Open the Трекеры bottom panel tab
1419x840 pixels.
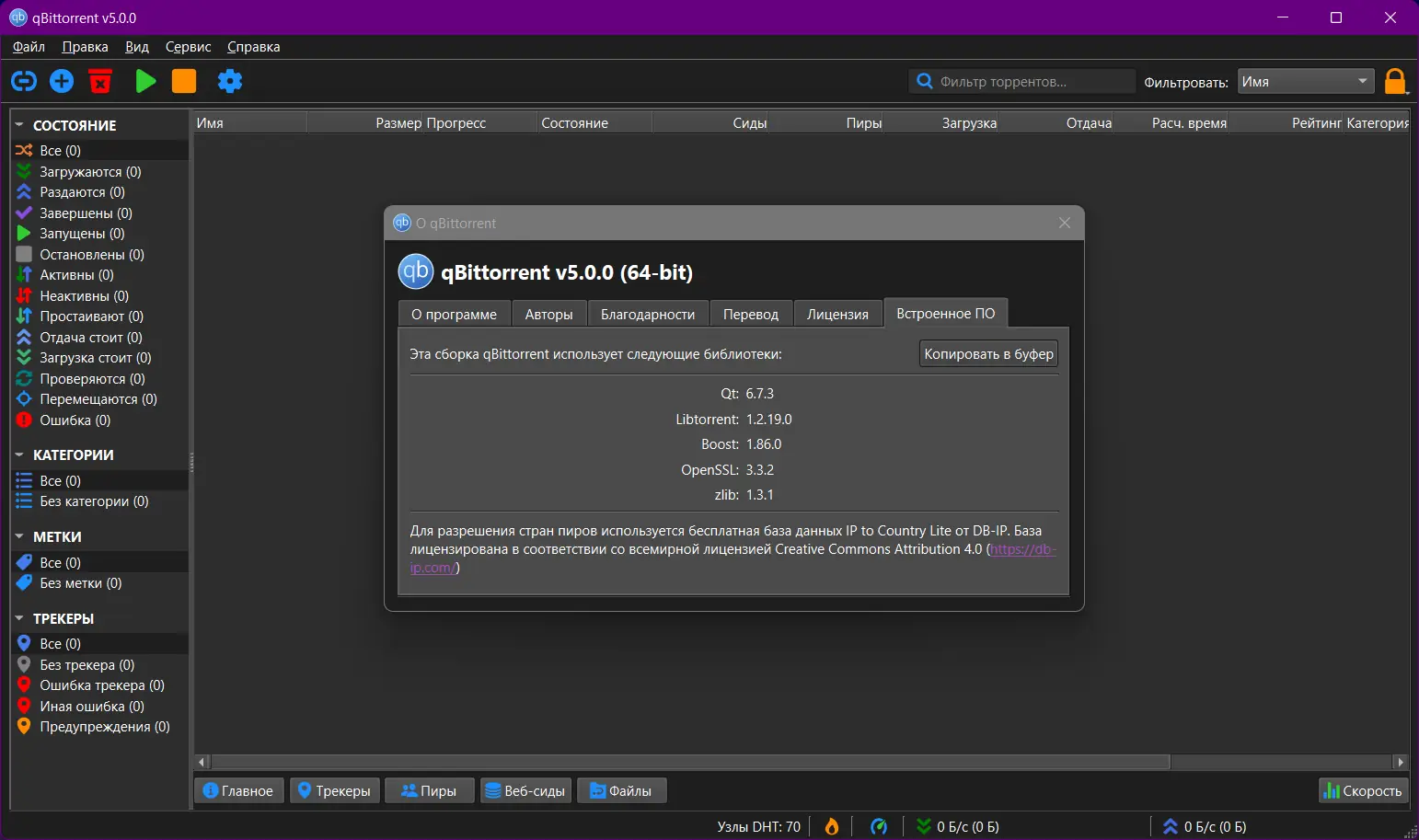335,790
